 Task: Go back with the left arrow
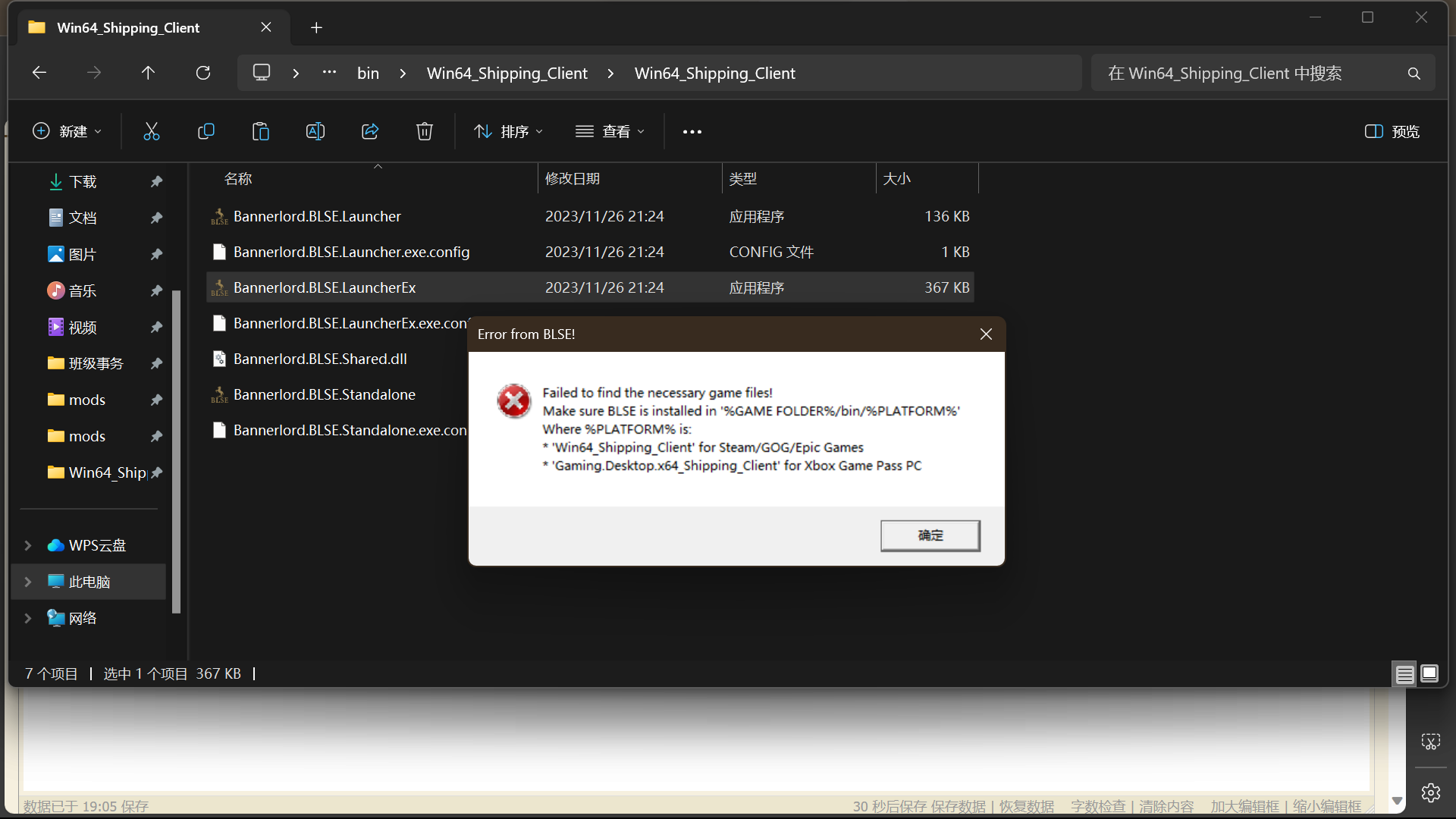click(39, 73)
